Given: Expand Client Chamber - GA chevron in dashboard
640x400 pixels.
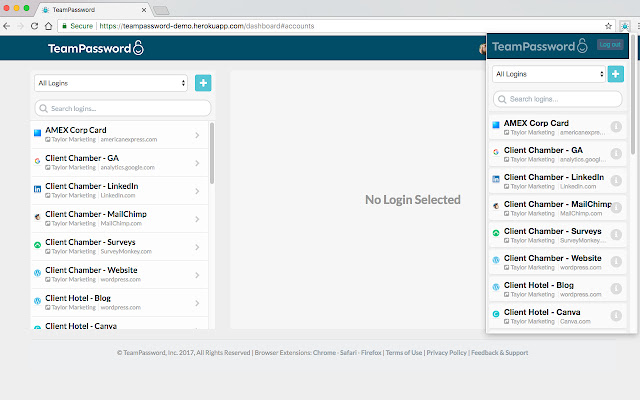Looking at the screenshot, I should 197,163.
